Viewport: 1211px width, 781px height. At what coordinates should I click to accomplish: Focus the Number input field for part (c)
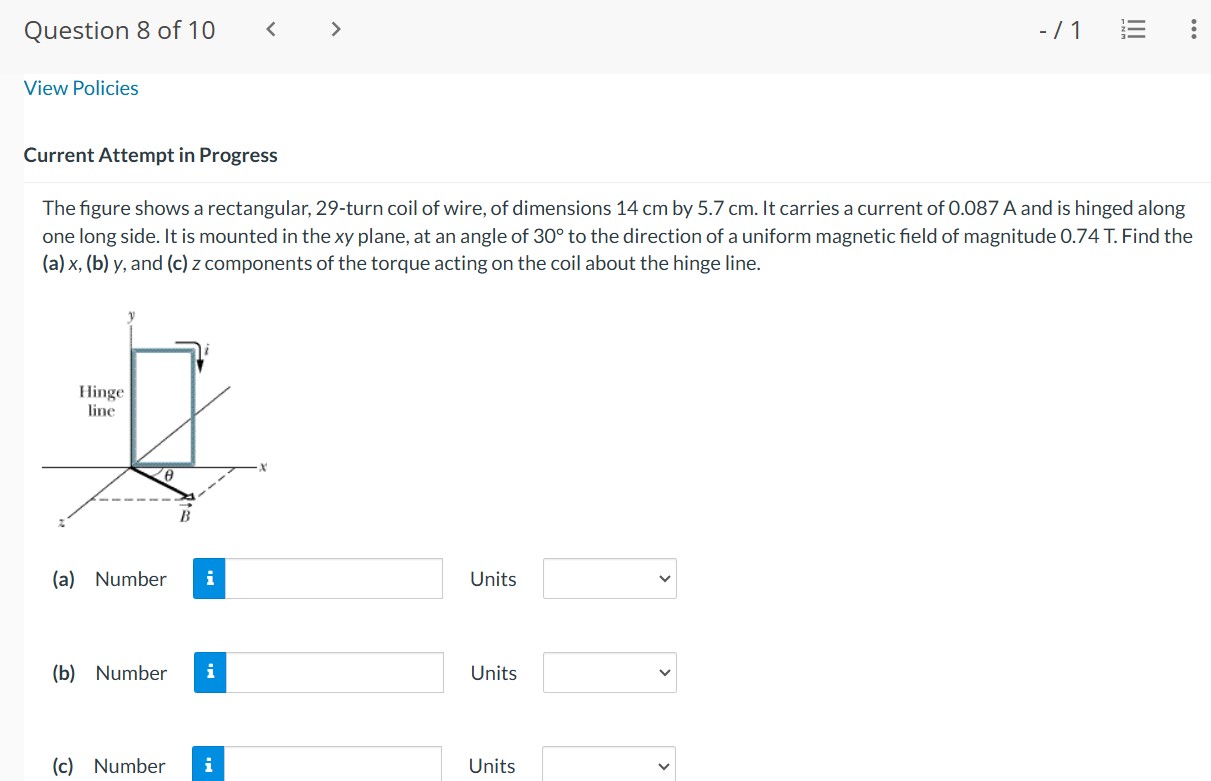coord(333,766)
